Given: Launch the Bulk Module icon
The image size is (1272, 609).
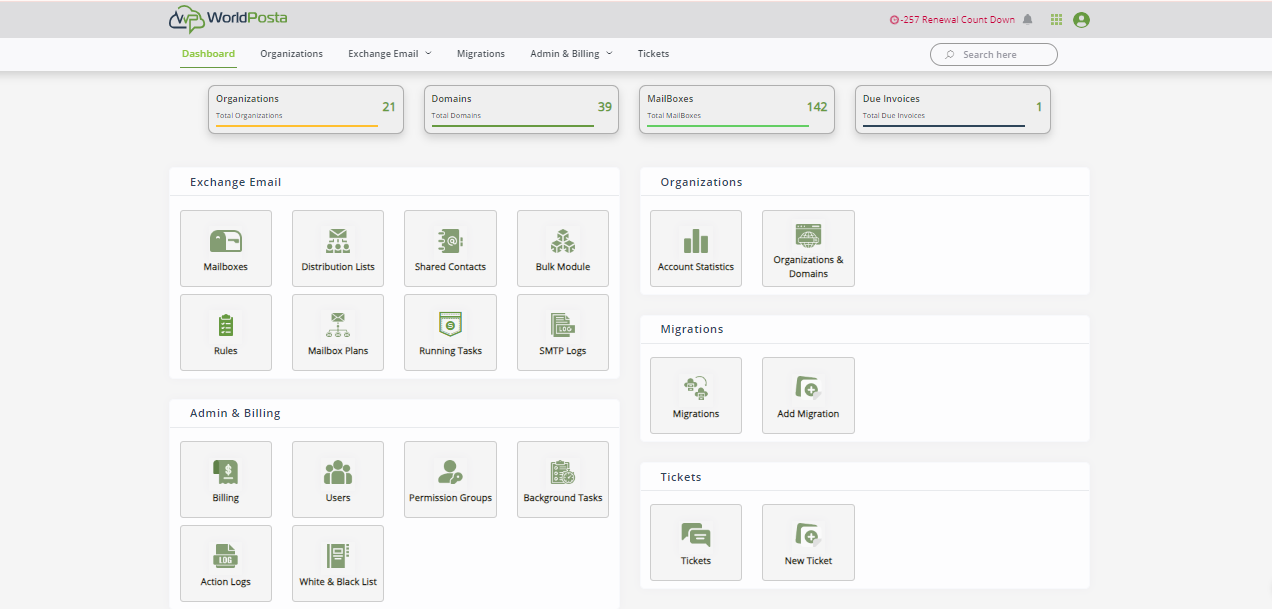Looking at the screenshot, I should point(562,243).
